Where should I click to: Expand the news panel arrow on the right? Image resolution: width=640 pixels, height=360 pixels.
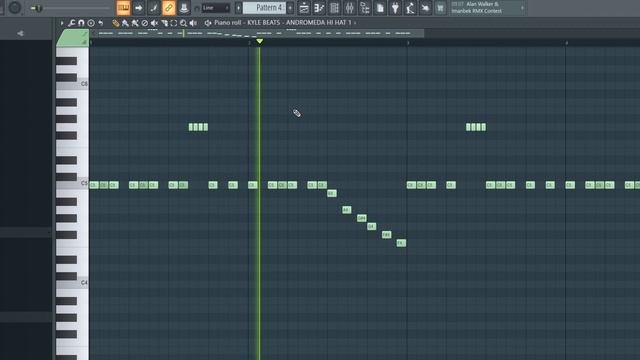522,8
